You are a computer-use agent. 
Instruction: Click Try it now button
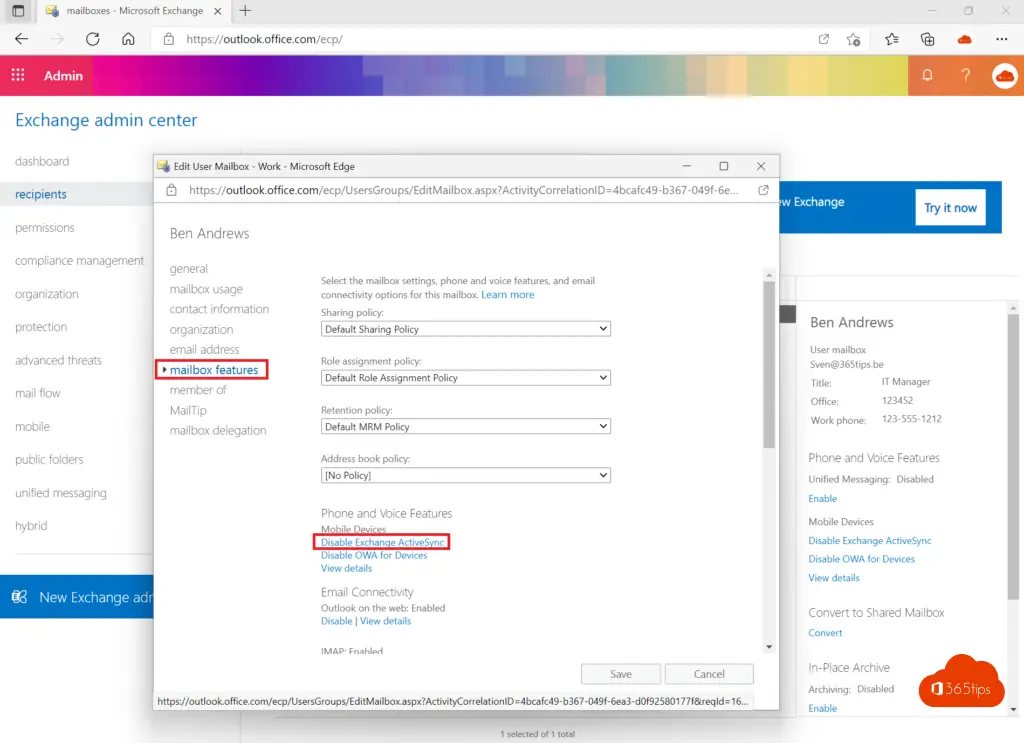pyautogui.click(x=950, y=208)
